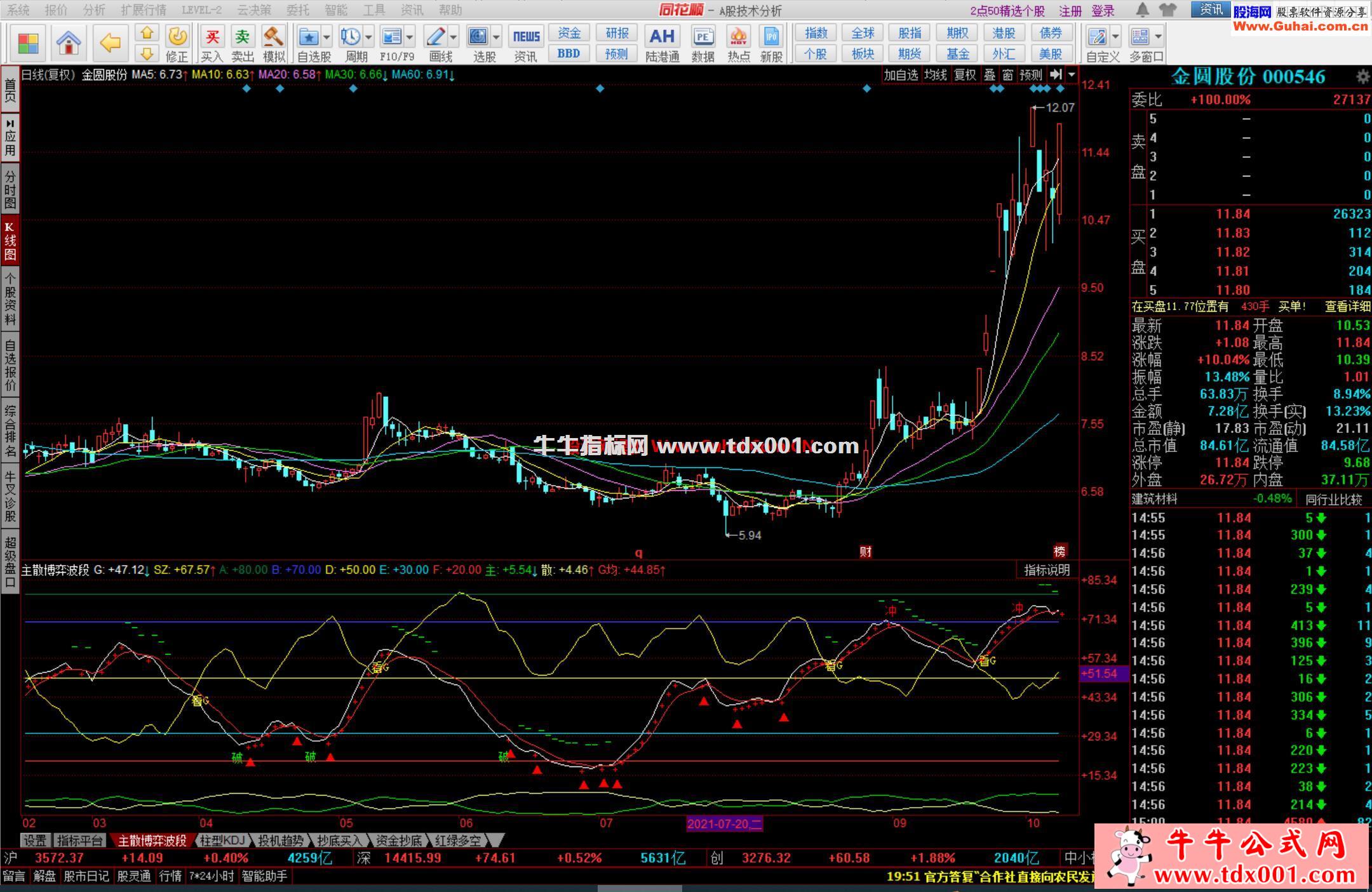The height and width of the screenshot is (892, 1372).
Task: Click the 登录 login link
Action: coord(1103,11)
